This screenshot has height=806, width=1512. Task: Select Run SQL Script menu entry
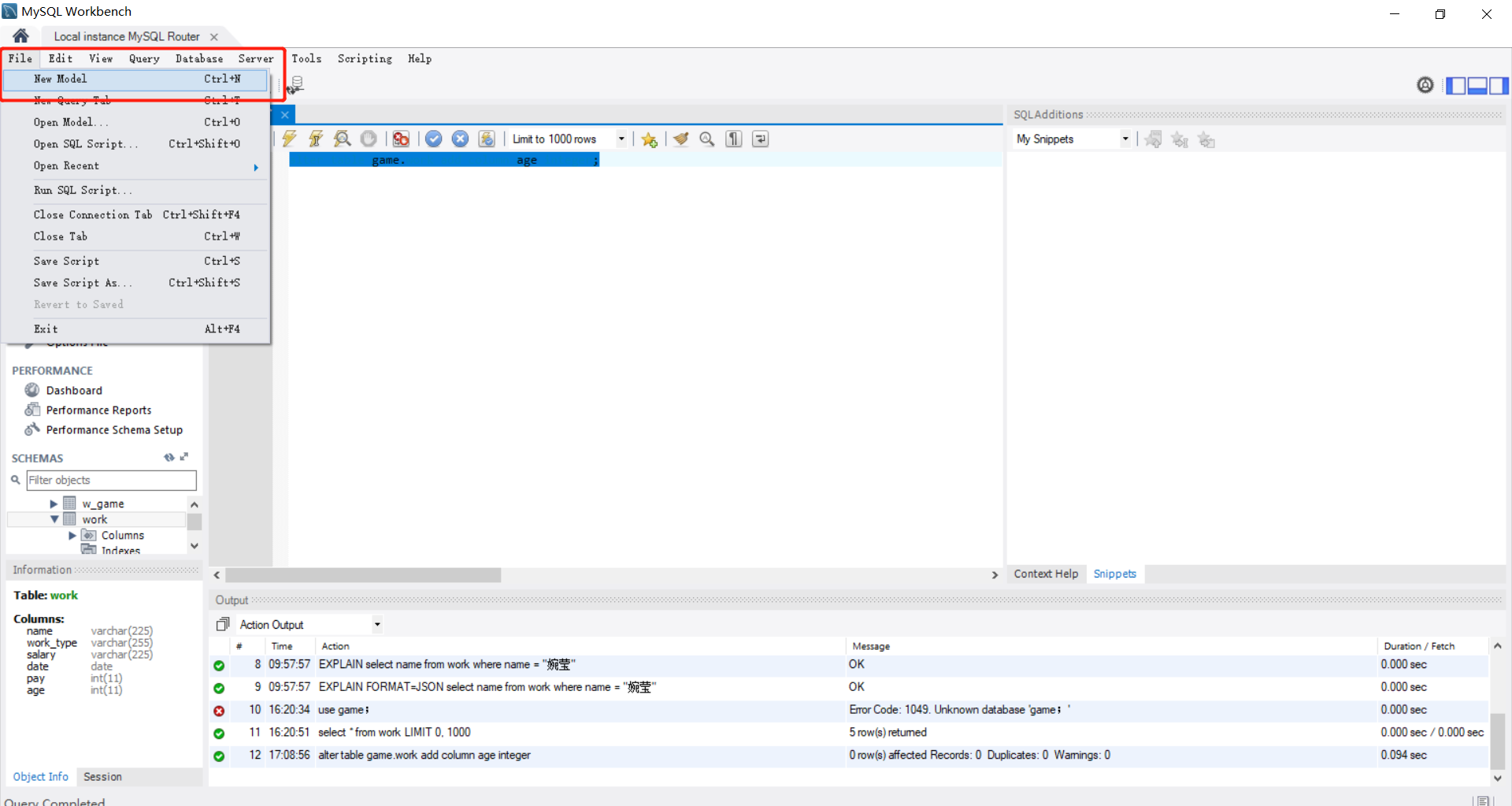(x=135, y=191)
